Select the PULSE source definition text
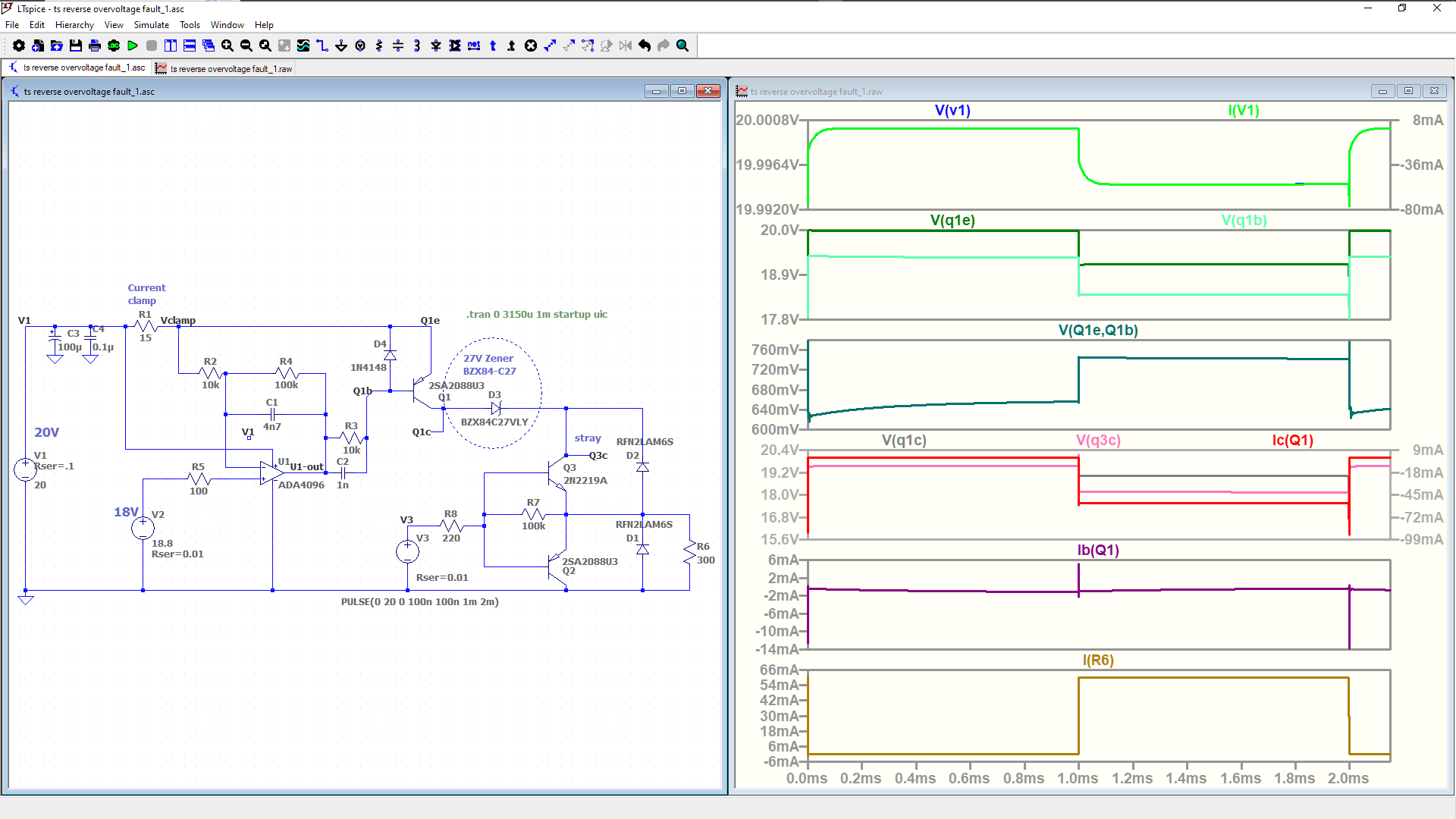This screenshot has width=1456, height=819. (x=419, y=601)
